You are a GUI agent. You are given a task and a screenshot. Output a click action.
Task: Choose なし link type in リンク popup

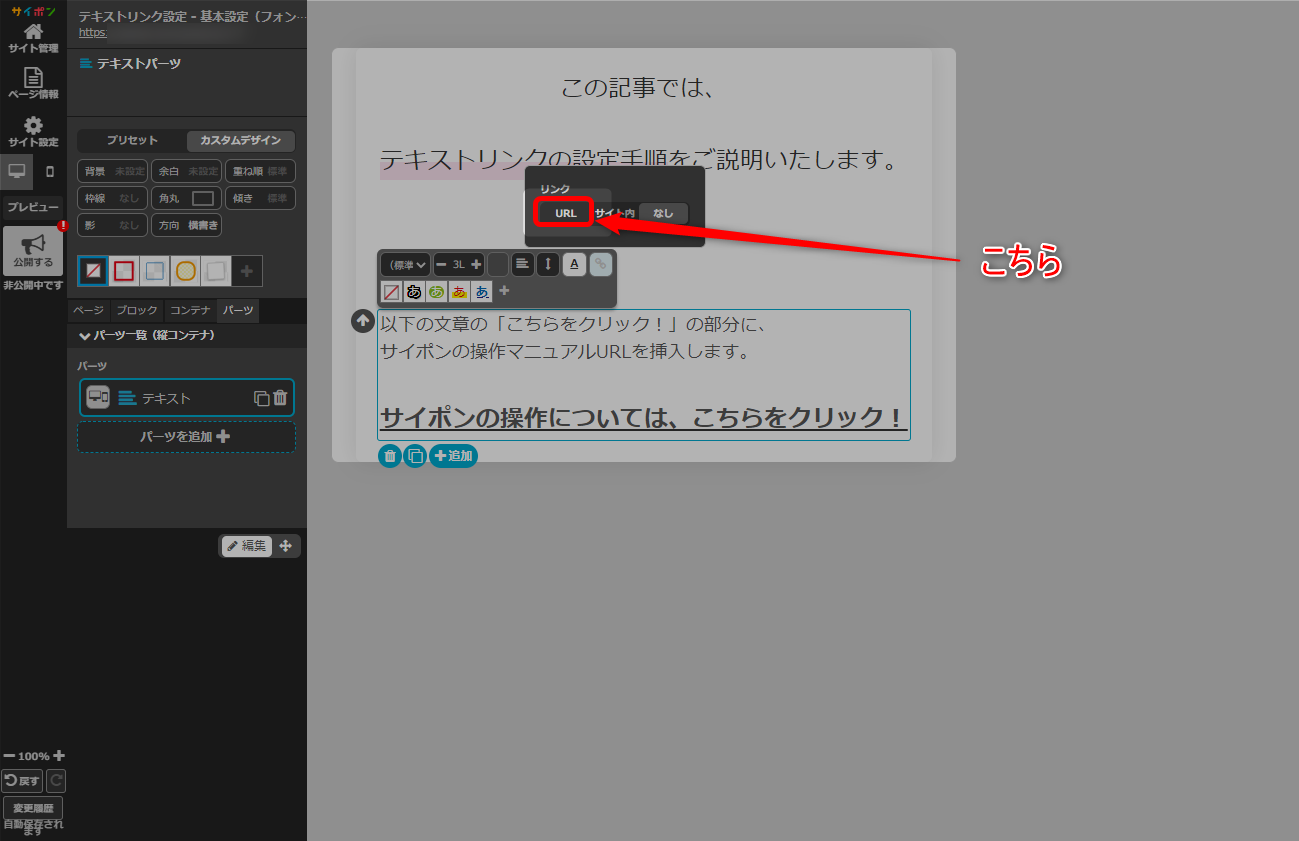664,213
